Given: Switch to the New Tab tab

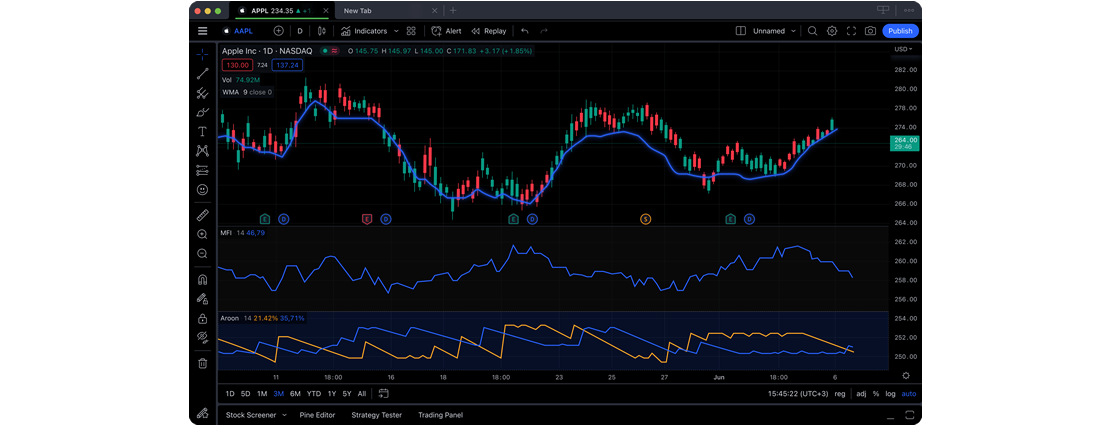Looking at the screenshot, I should point(358,11).
